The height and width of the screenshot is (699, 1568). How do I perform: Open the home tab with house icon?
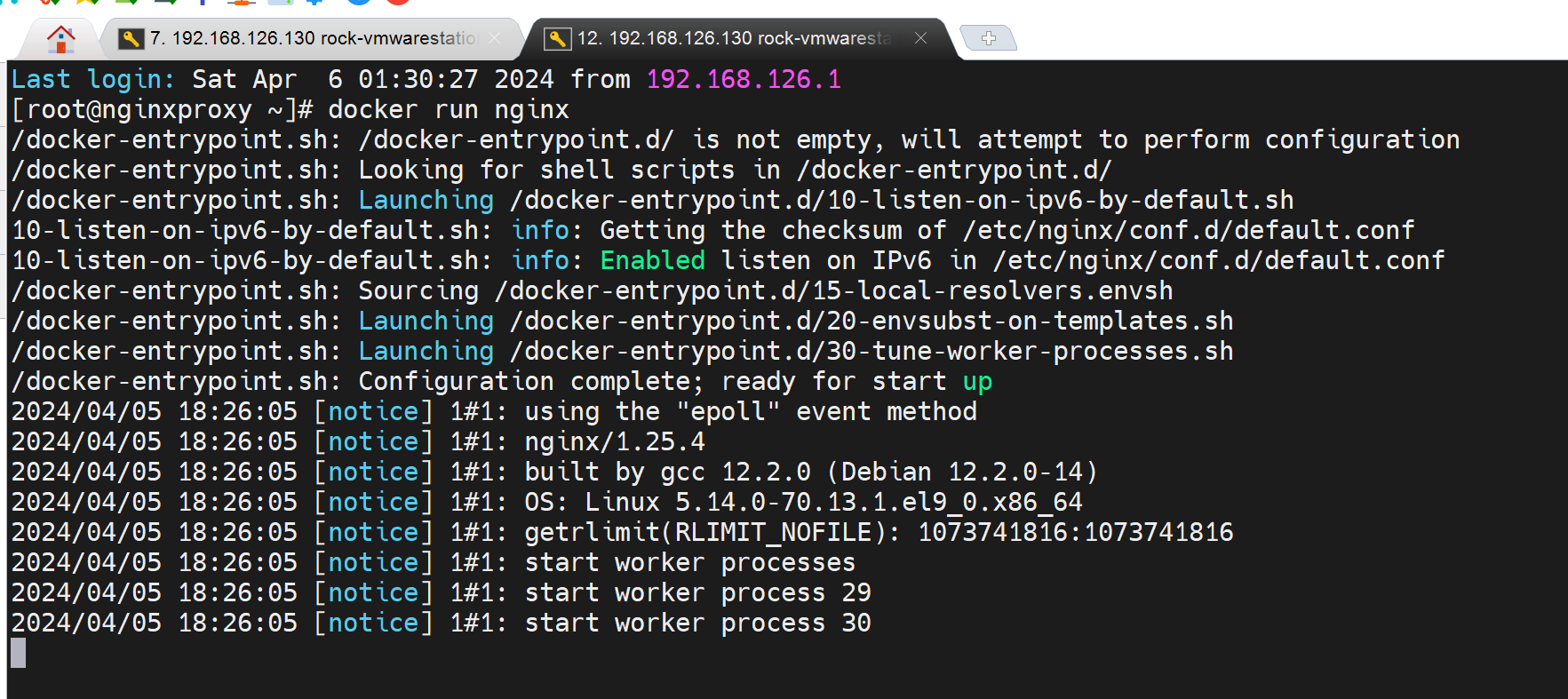tap(60, 38)
